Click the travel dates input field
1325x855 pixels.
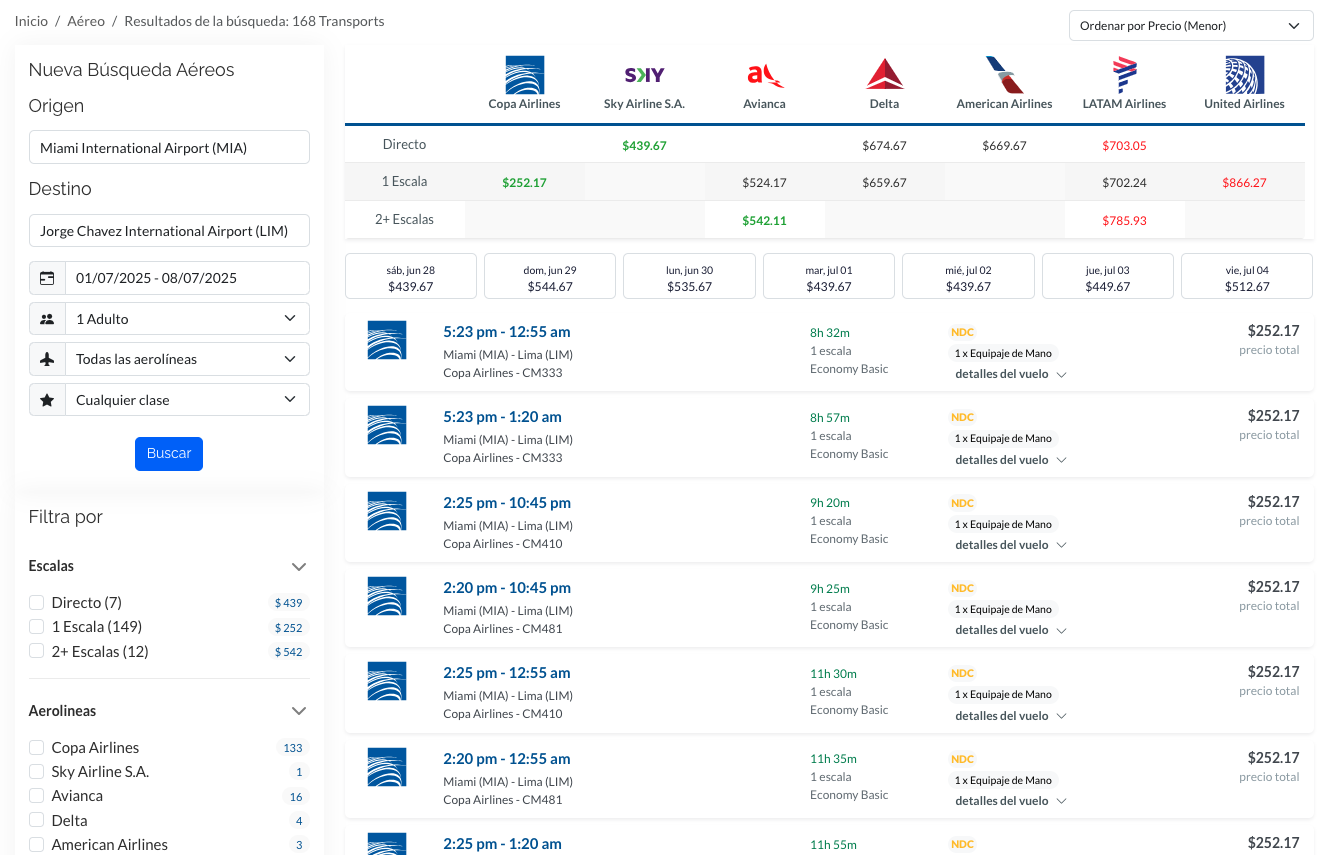tap(187, 278)
